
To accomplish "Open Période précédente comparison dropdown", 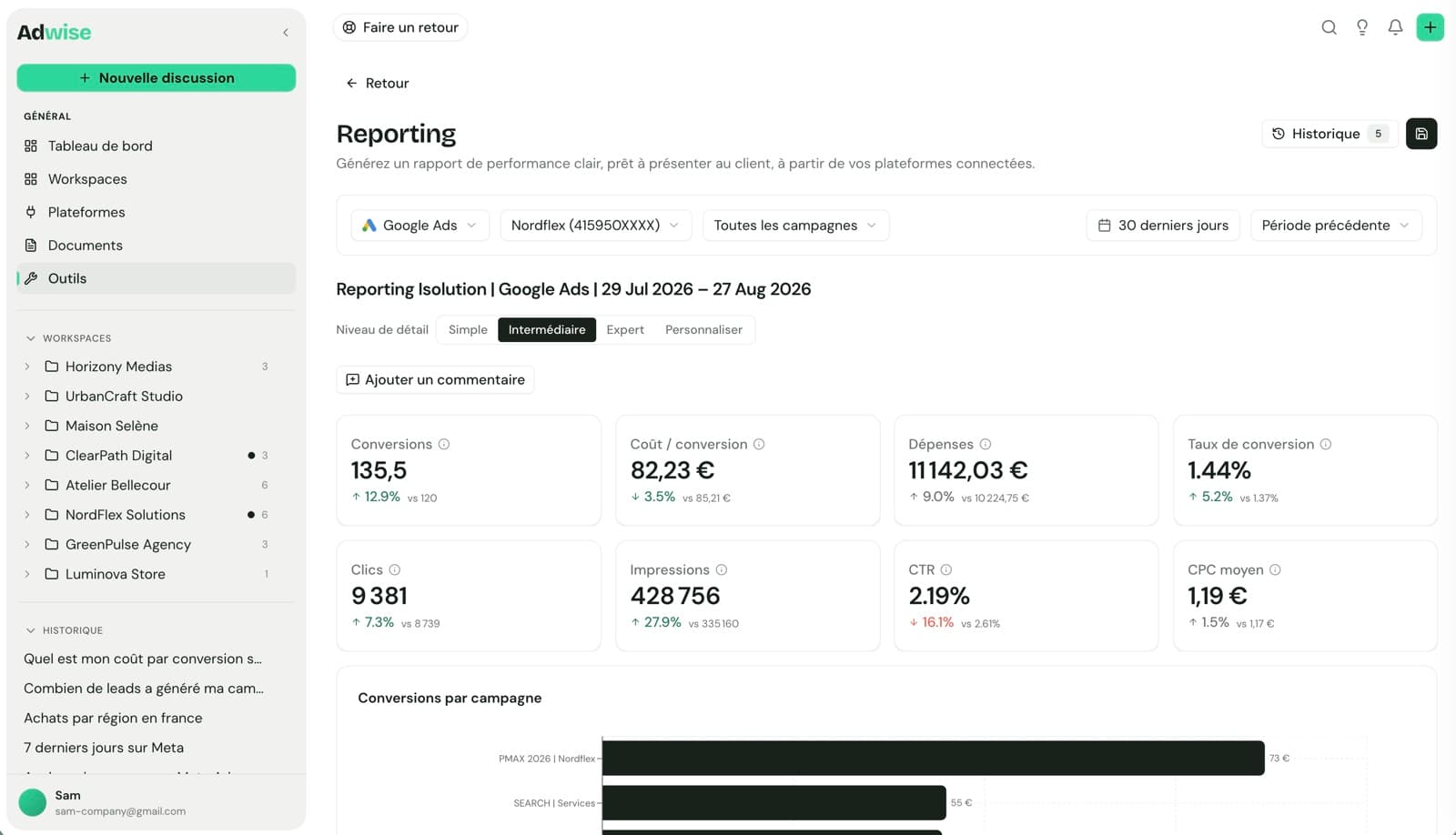I will (1336, 225).
